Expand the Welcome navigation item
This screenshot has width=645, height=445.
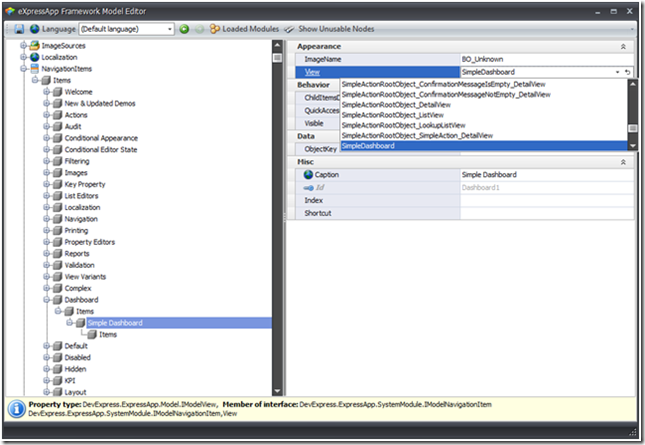(46, 91)
